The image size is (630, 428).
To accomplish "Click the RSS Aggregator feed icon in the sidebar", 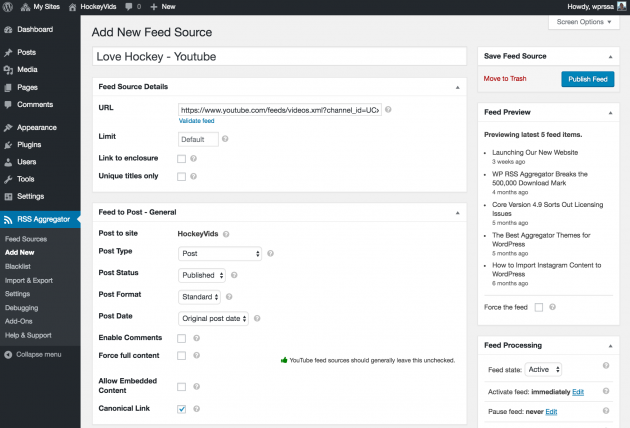I will [8, 220].
